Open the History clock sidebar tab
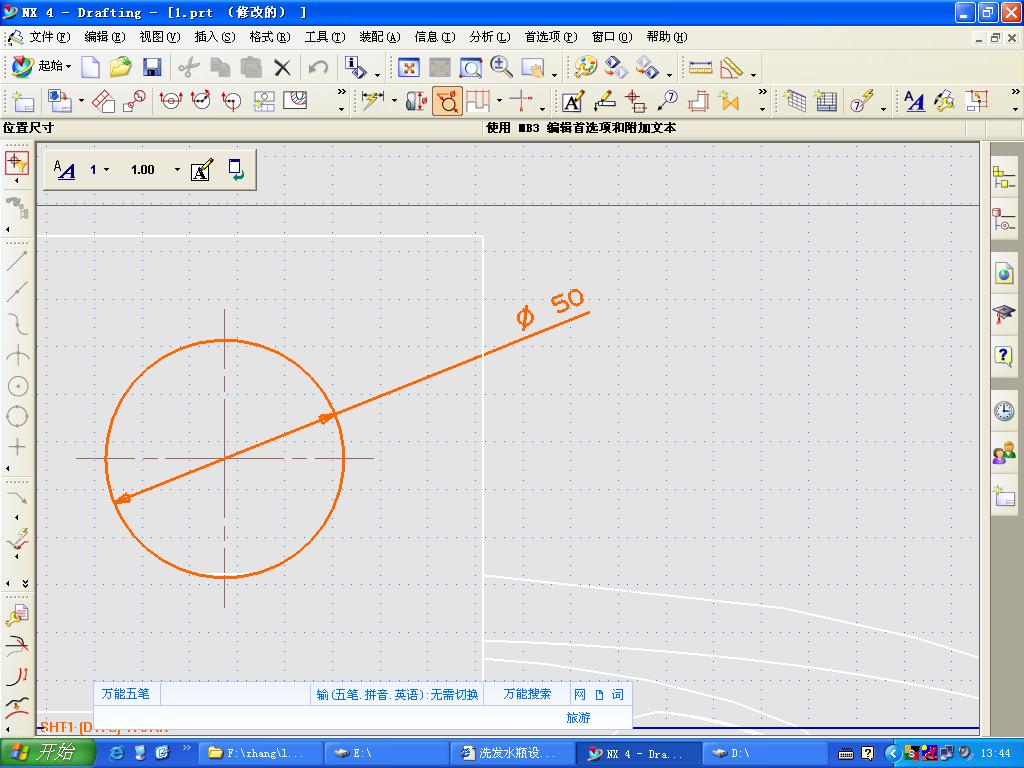 click(1004, 411)
